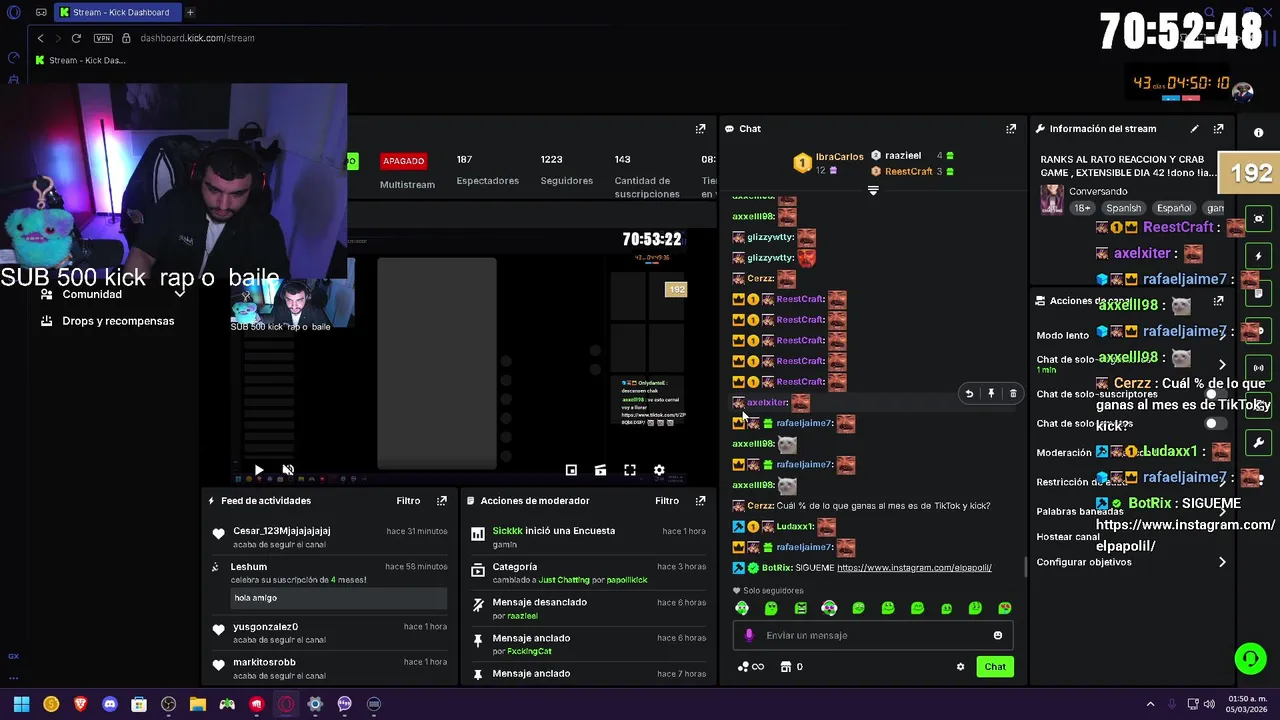Viewport: 1280px width, 720px height.
Task: Expand the Chat de solo-seguidores option
Action: (x=1222, y=364)
